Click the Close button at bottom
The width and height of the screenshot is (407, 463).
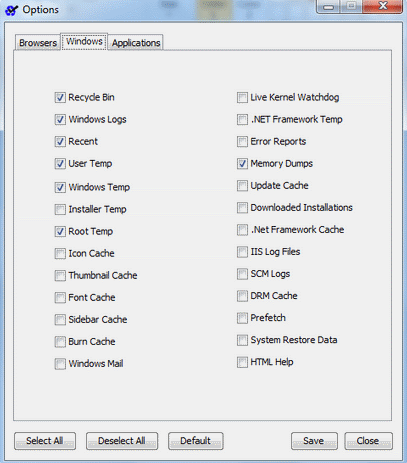(x=368, y=441)
